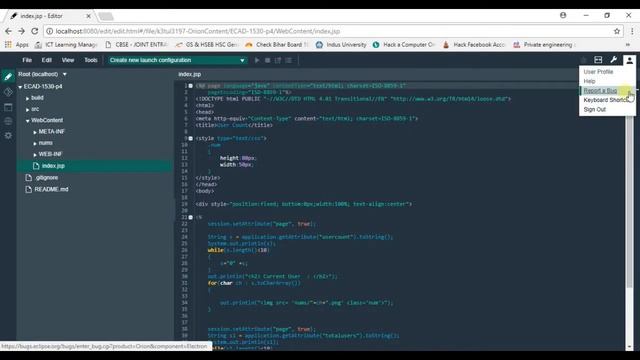
Task: Open the GS & HSEB HSC bookmark
Action: pyautogui.click(x=207, y=44)
